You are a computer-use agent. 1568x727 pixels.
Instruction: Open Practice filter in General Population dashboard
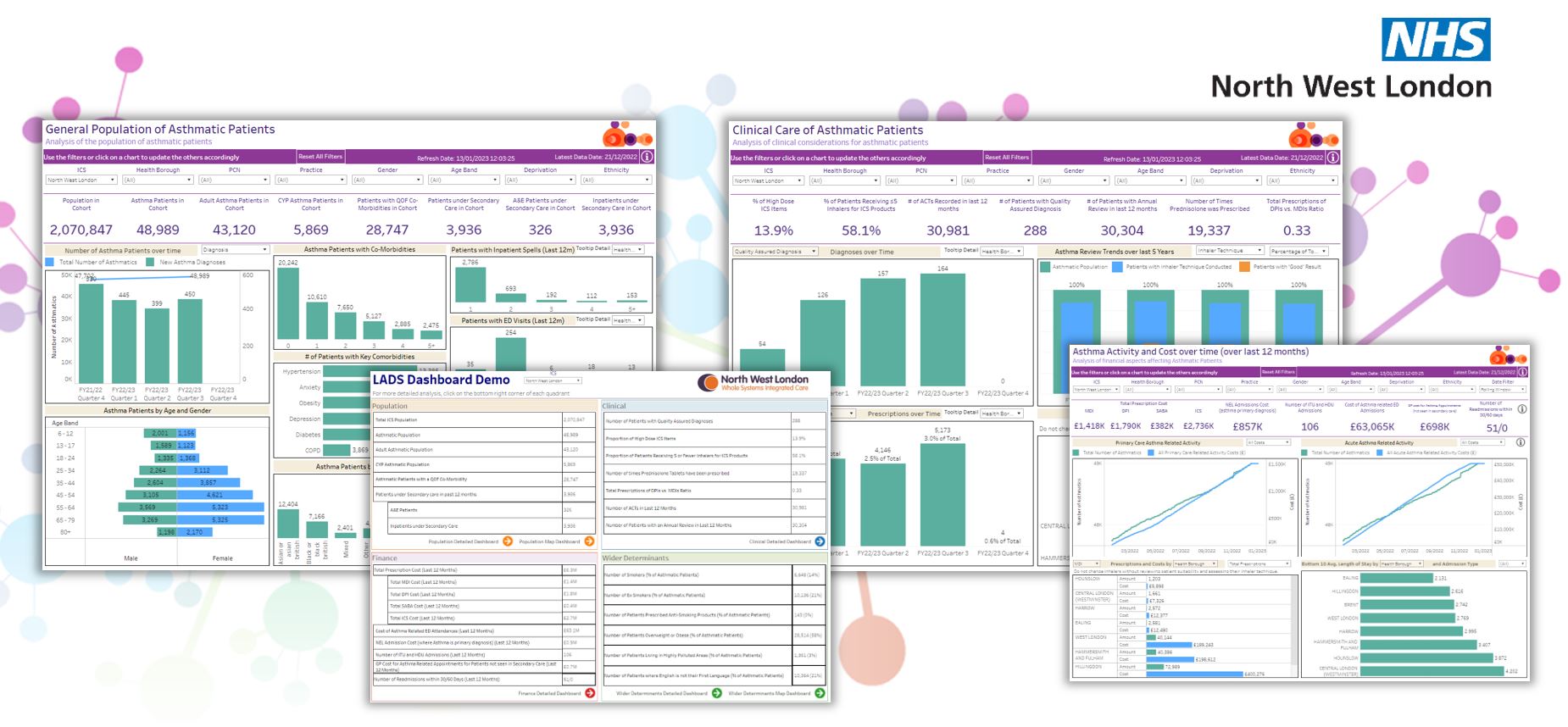tap(310, 180)
